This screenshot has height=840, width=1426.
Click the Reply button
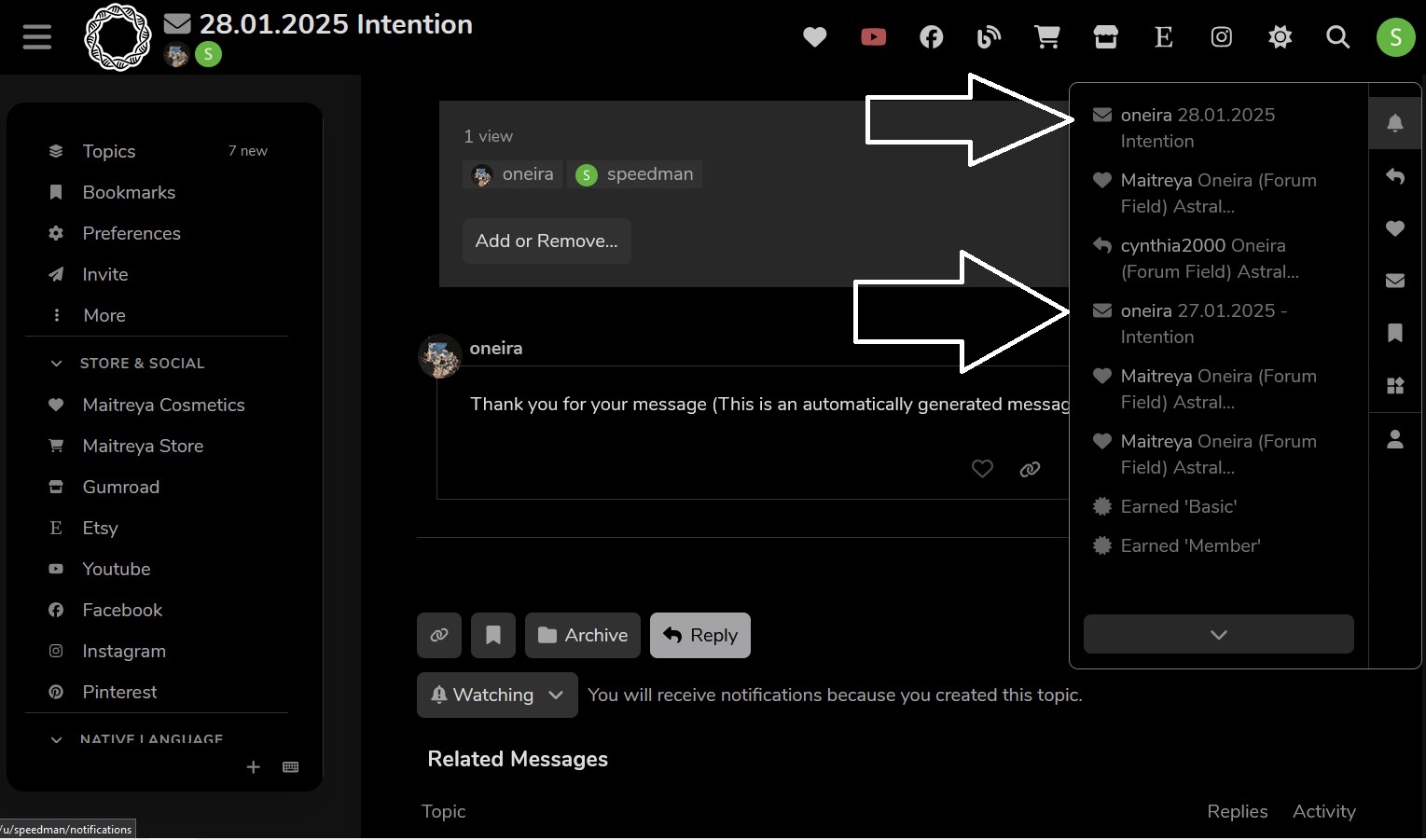pos(700,635)
